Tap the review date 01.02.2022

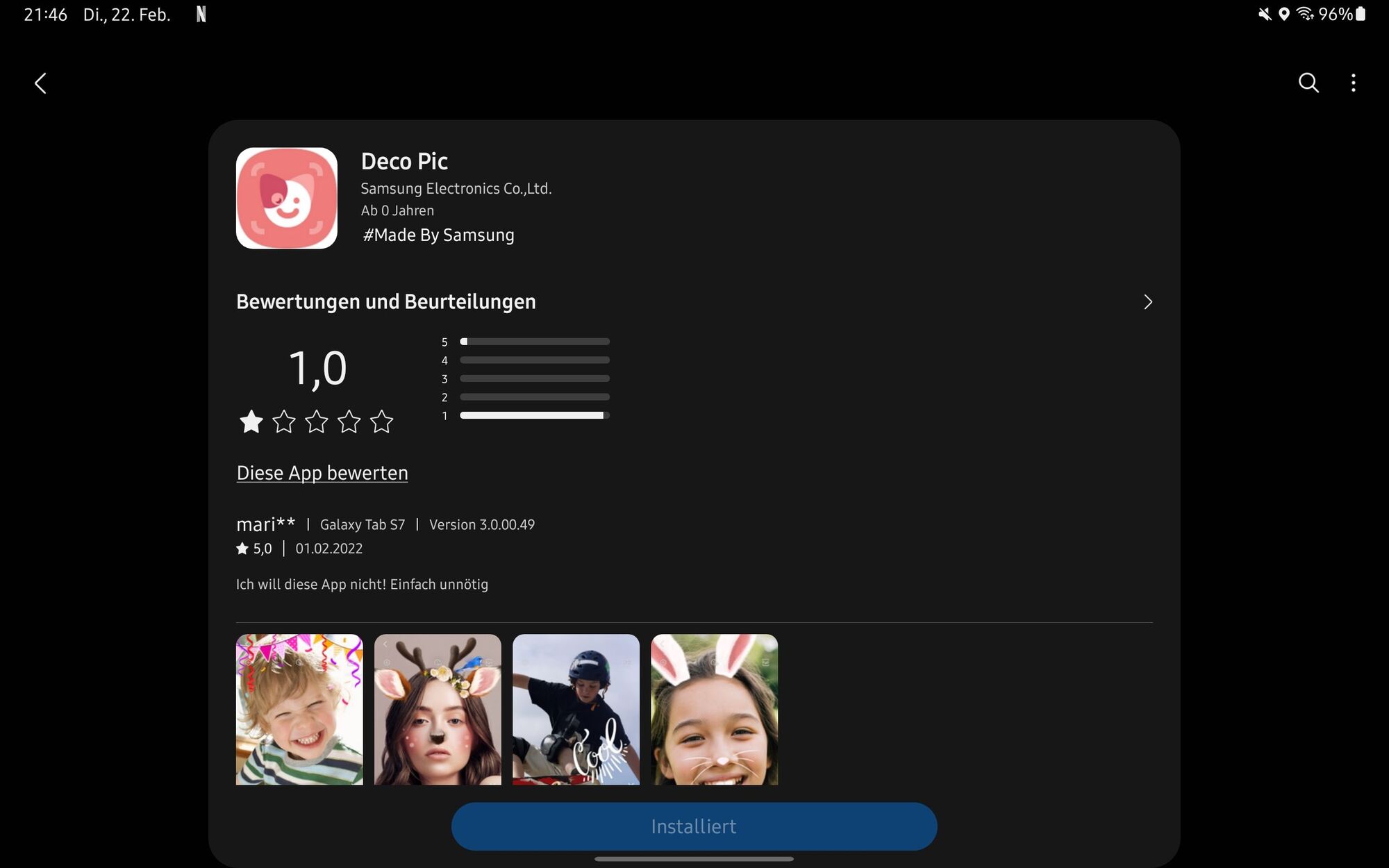(x=329, y=549)
